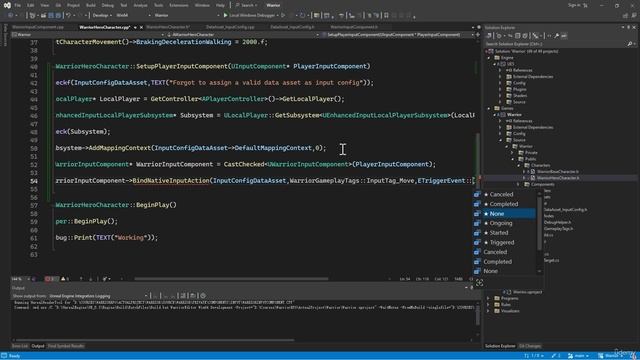Switch to WarriorInputComponent.cpp tab

point(38,27)
